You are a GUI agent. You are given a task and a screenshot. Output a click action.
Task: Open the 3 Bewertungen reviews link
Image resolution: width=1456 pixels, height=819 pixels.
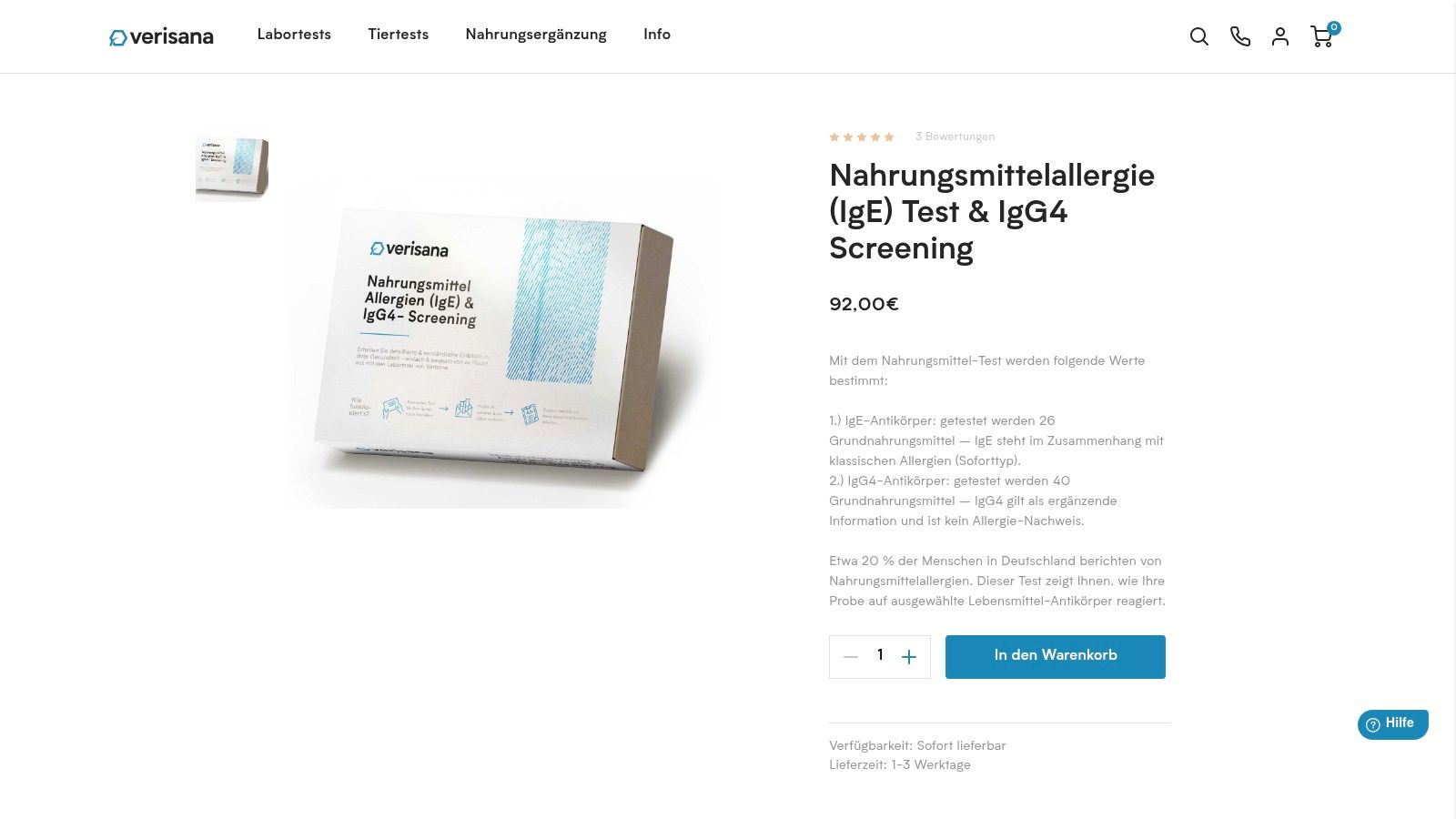955,136
